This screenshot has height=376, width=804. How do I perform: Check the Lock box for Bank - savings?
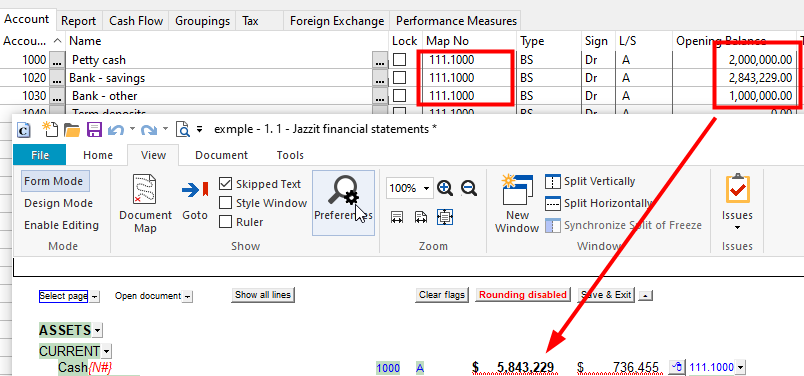point(399,78)
